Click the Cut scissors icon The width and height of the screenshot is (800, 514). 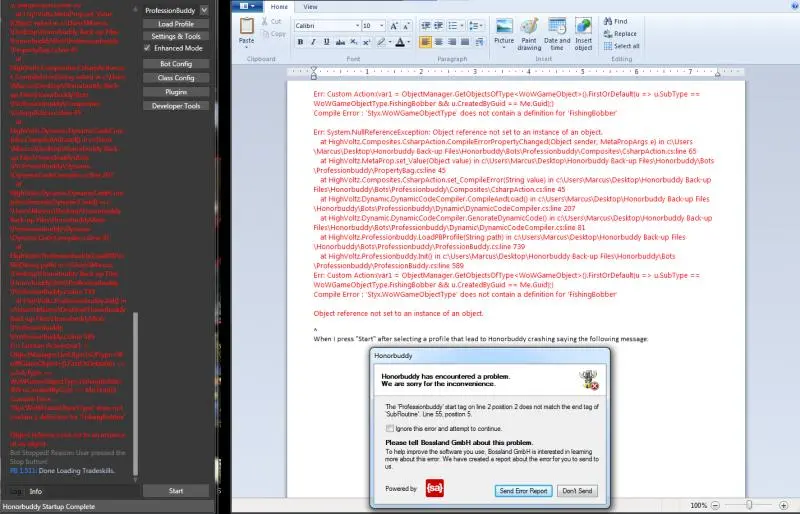(x=265, y=21)
